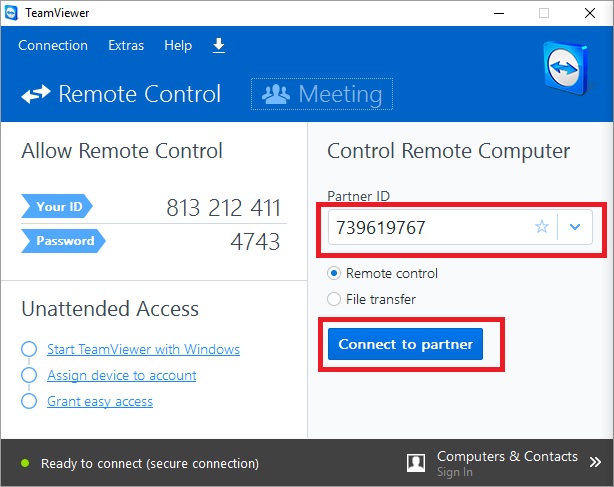
Task: Open the Help menu
Action: coord(178,46)
